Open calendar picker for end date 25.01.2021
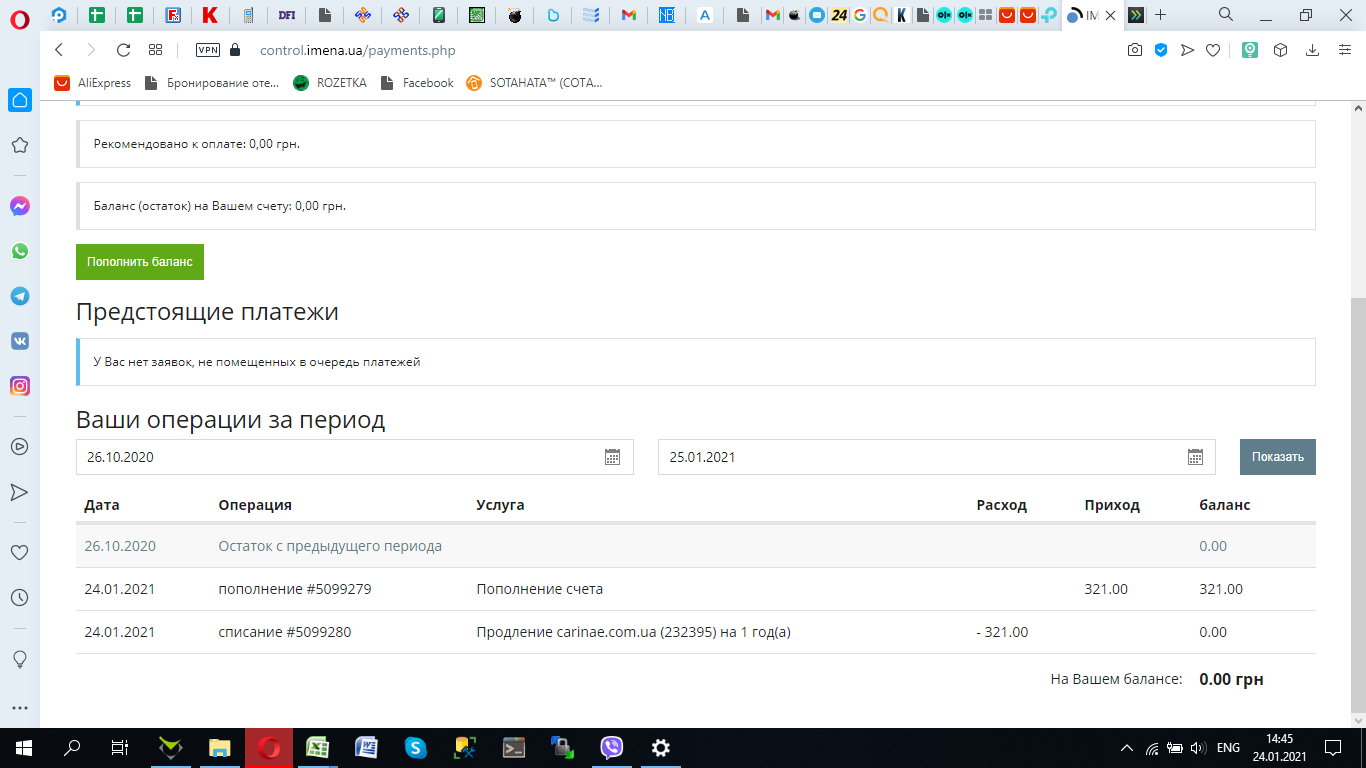Image resolution: width=1366 pixels, height=768 pixels. (1195, 457)
